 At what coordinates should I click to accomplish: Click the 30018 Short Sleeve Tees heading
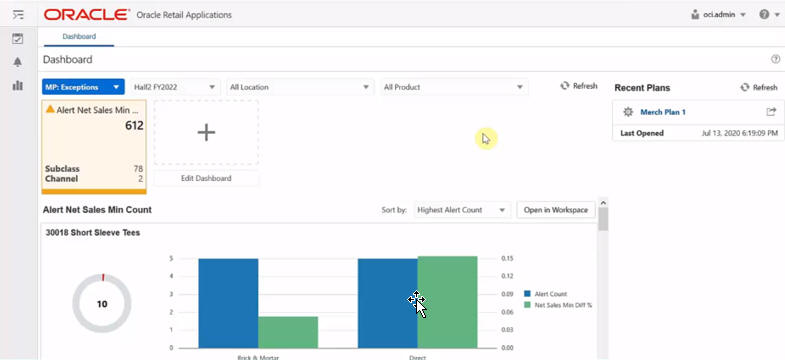click(93, 232)
